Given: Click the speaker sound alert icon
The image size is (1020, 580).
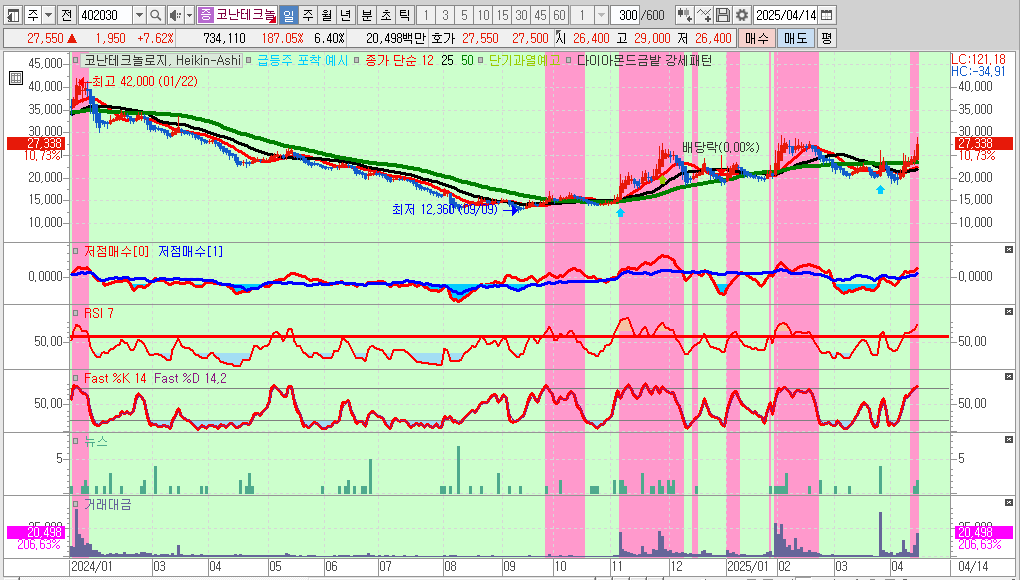Looking at the screenshot, I should 174,15.
